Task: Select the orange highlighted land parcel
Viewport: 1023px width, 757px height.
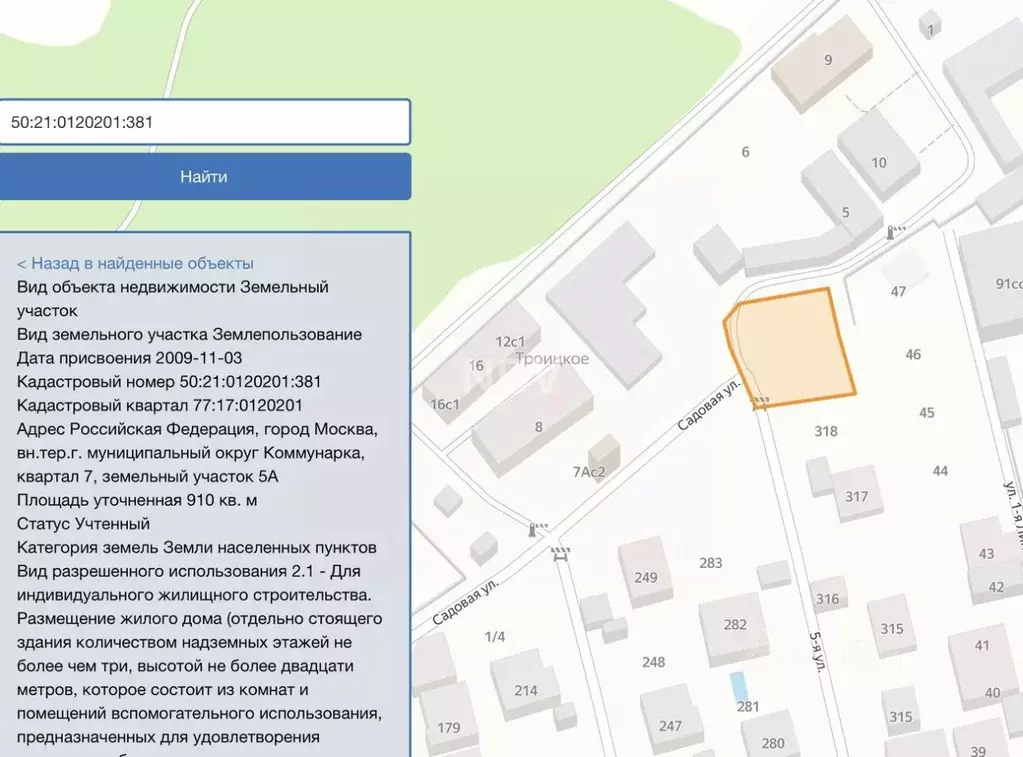Action: (790, 345)
